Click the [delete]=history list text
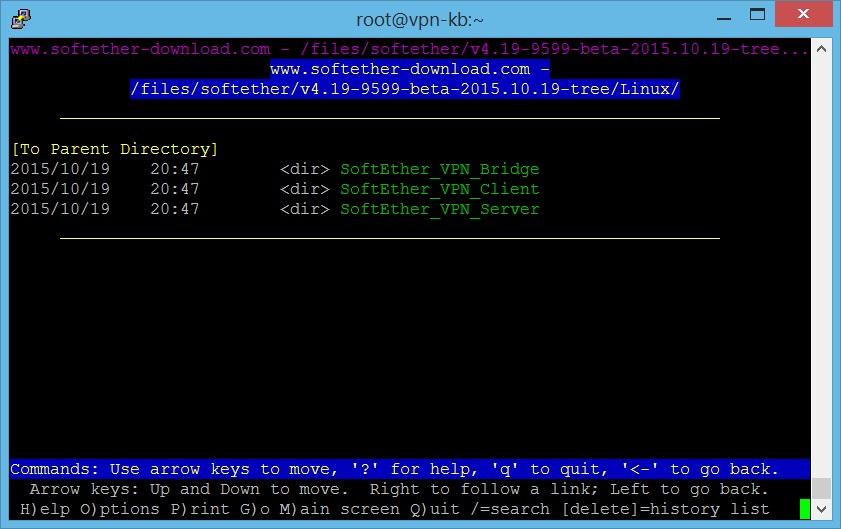 click(665, 509)
